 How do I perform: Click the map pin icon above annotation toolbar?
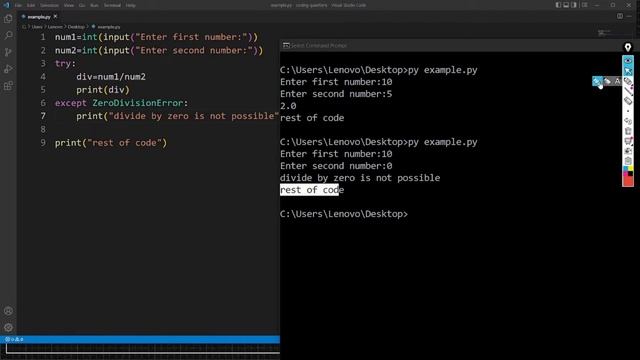tap(628, 47)
